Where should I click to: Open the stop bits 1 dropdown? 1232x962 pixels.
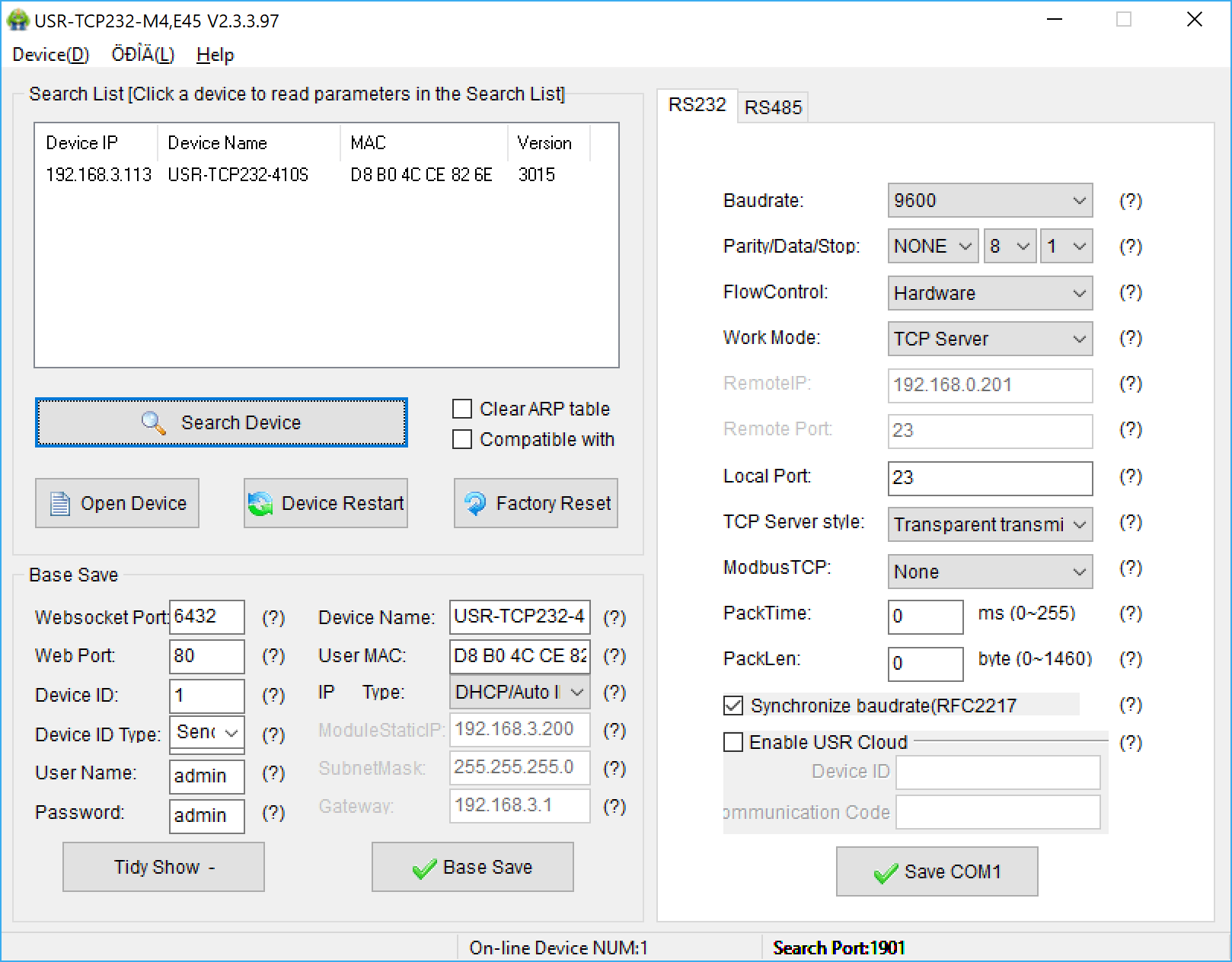pos(1067,246)
